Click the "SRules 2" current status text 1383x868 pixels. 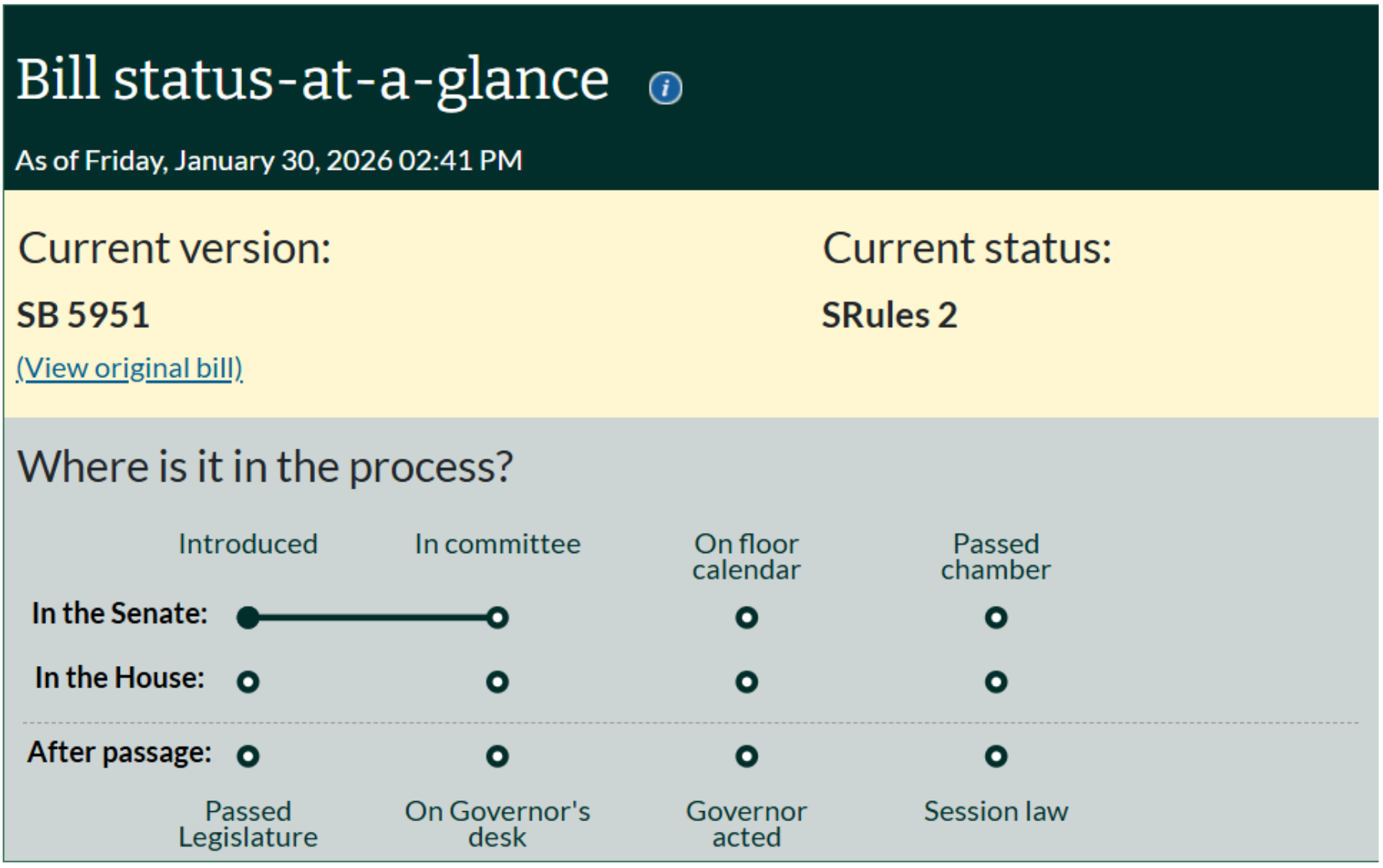click(x=887, y=315)
